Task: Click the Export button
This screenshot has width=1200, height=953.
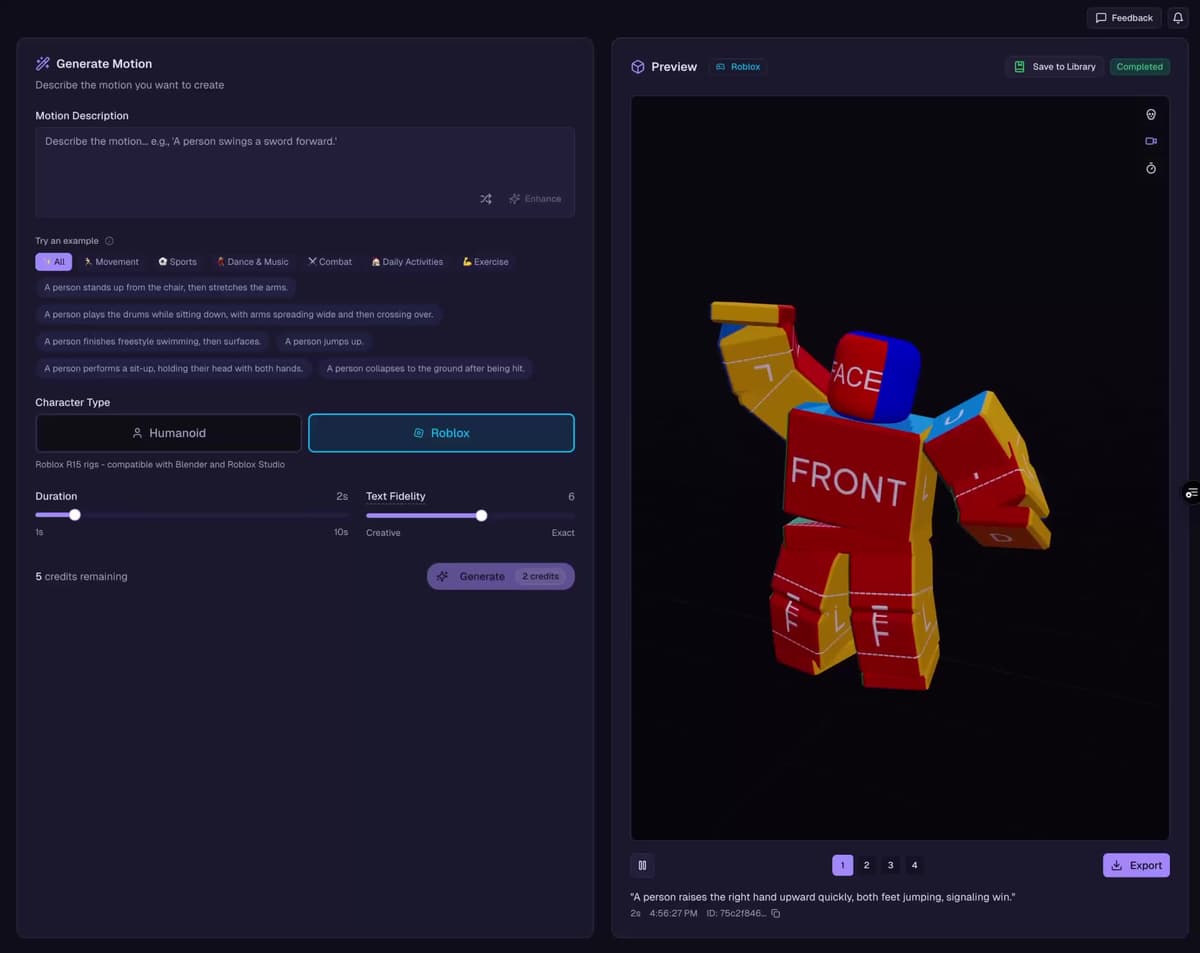Action: coord(1136,865)
